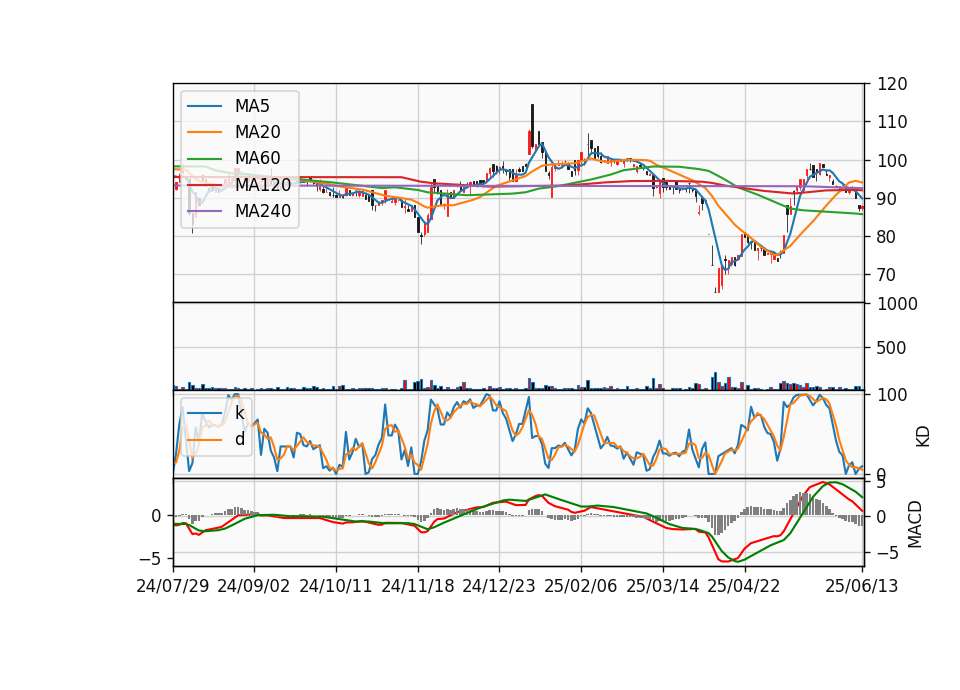Click the green MA60 legend line sample
This screenshot has width=960, height=690.
[x=204, y=158]
